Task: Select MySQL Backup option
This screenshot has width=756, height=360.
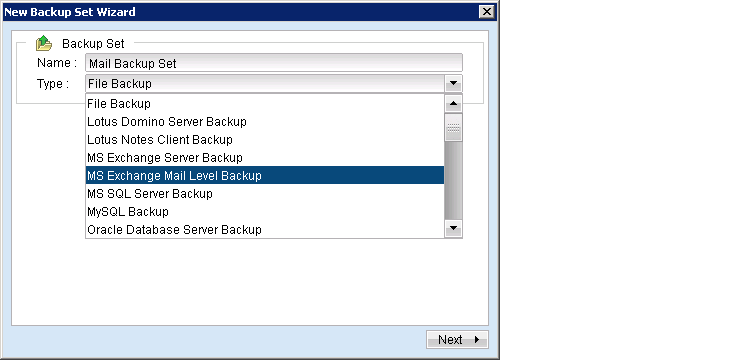Action: pyautogui.click(x=265, y=212)
